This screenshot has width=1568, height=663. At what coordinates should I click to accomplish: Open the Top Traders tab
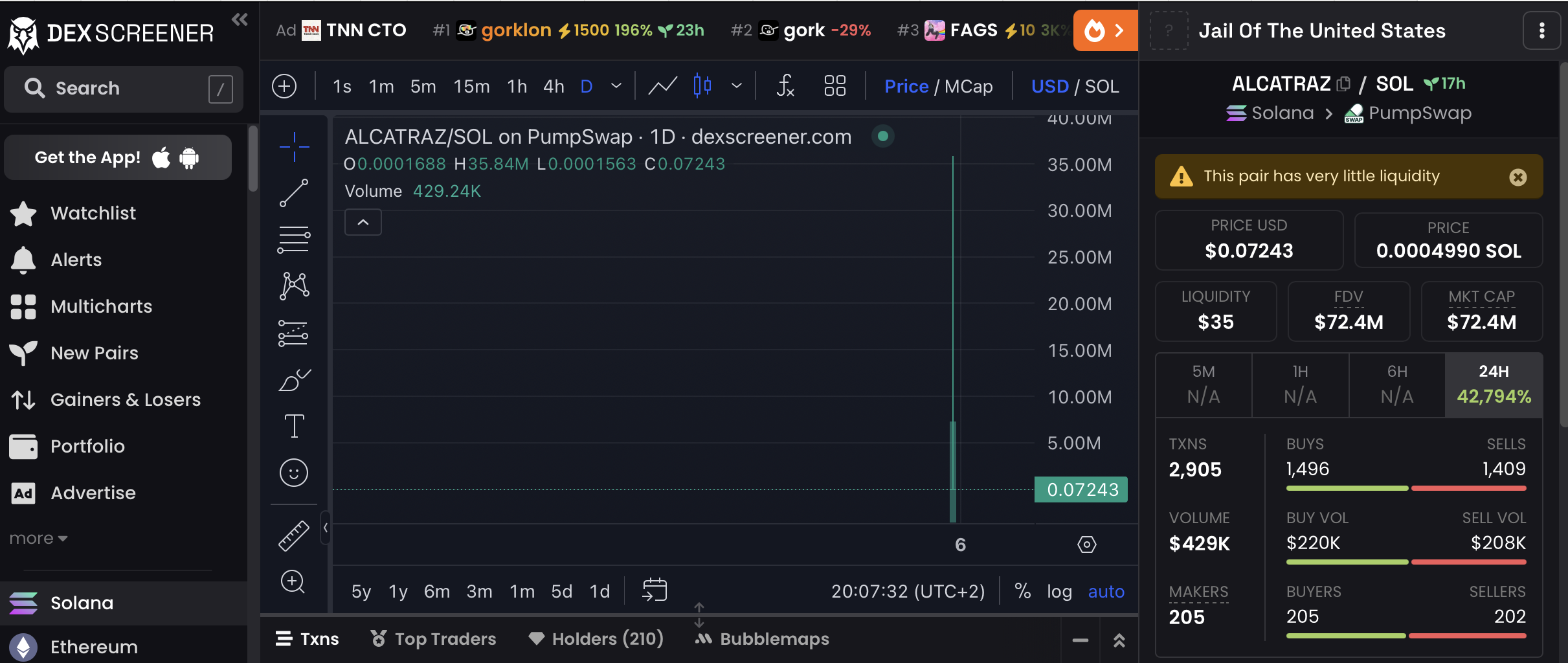pos(433,639)
